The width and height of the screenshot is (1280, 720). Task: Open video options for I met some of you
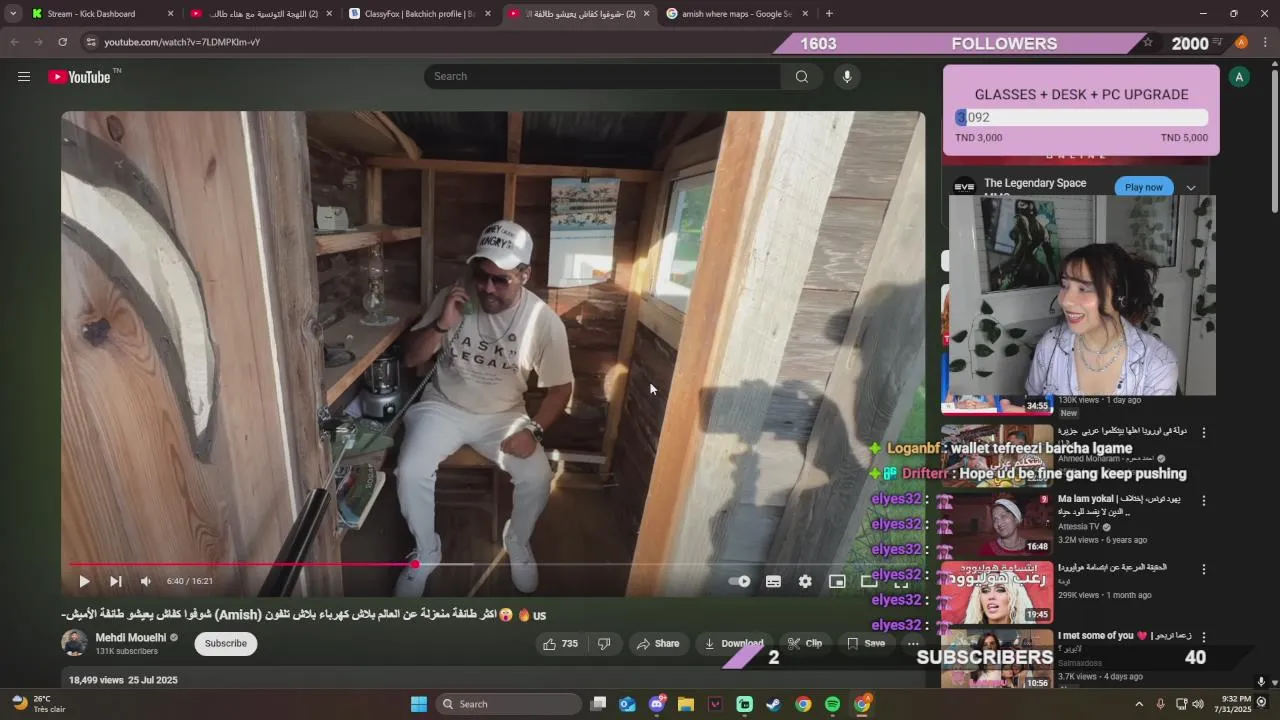[1204, 637]
